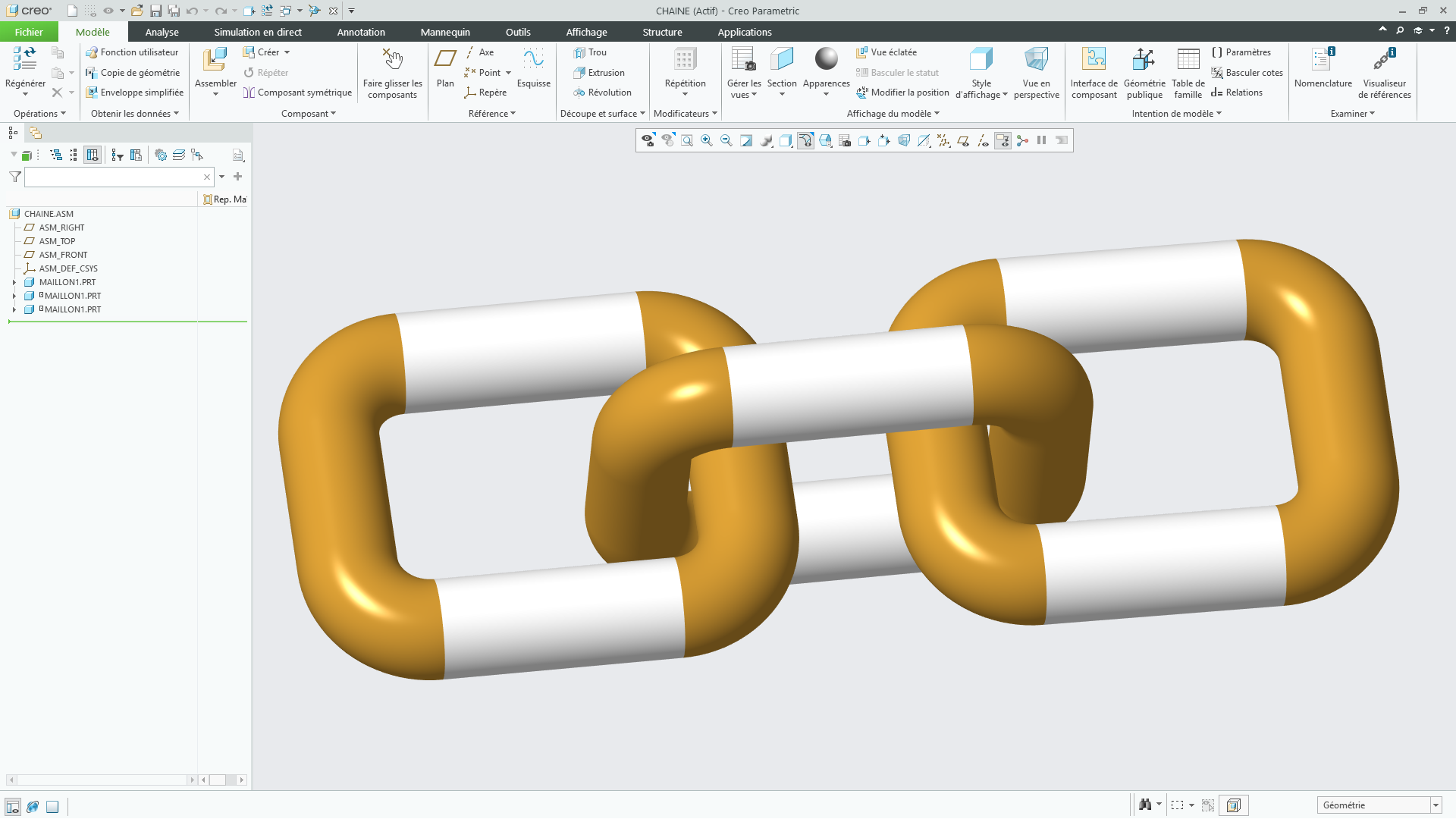The image size is (1456, 819).
Task: Select ASM_FRONT in the model tree
Action: tap(63, 255)
